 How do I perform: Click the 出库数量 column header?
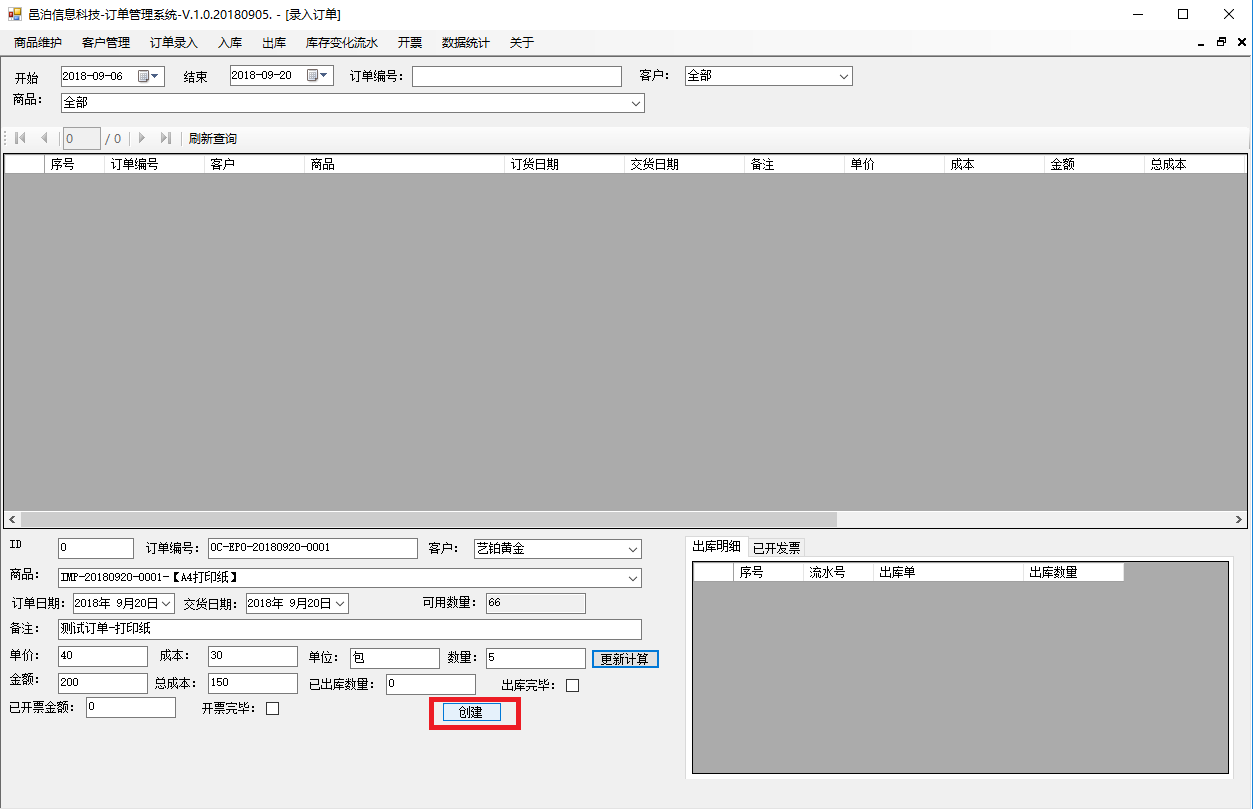point(1074,572)
